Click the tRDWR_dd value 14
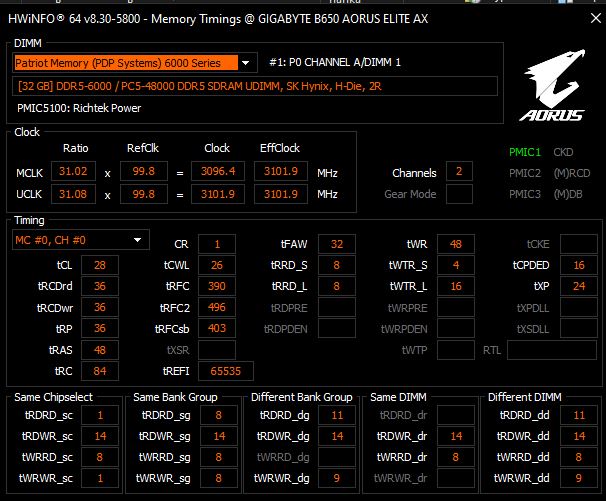Image resolution: width=606 pixels, height=501 pixels. pos(579,436)
